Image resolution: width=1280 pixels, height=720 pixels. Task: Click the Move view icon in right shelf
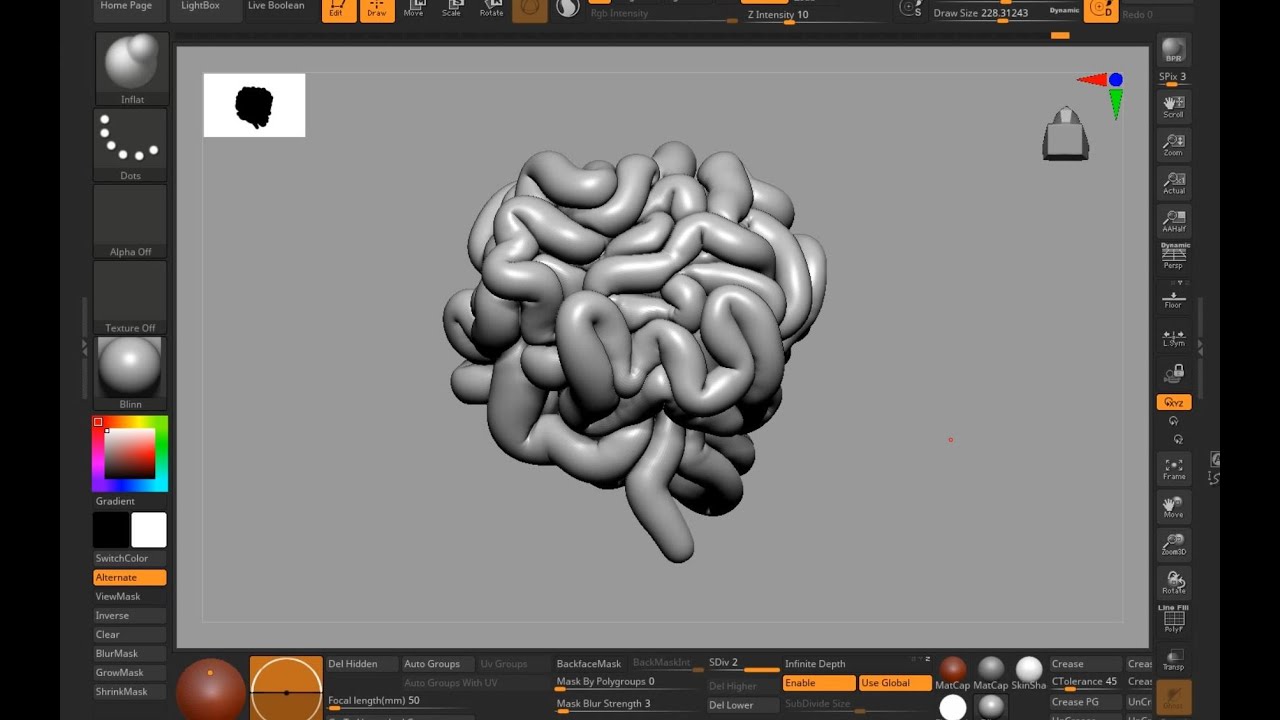[1173, 507]
